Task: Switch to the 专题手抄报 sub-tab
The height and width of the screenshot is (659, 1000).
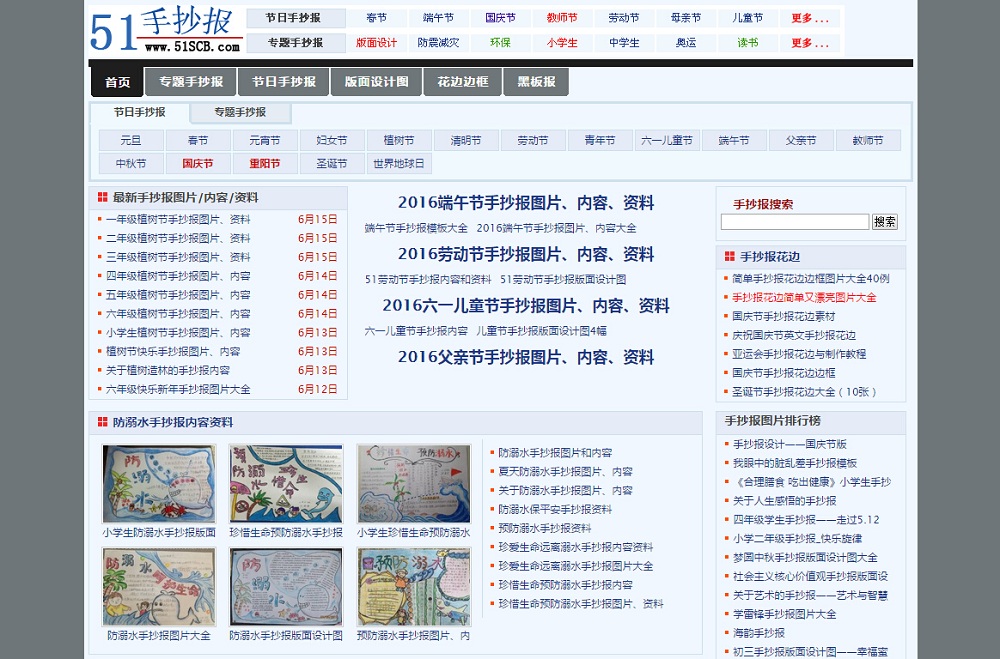Action: pos(240,112)
